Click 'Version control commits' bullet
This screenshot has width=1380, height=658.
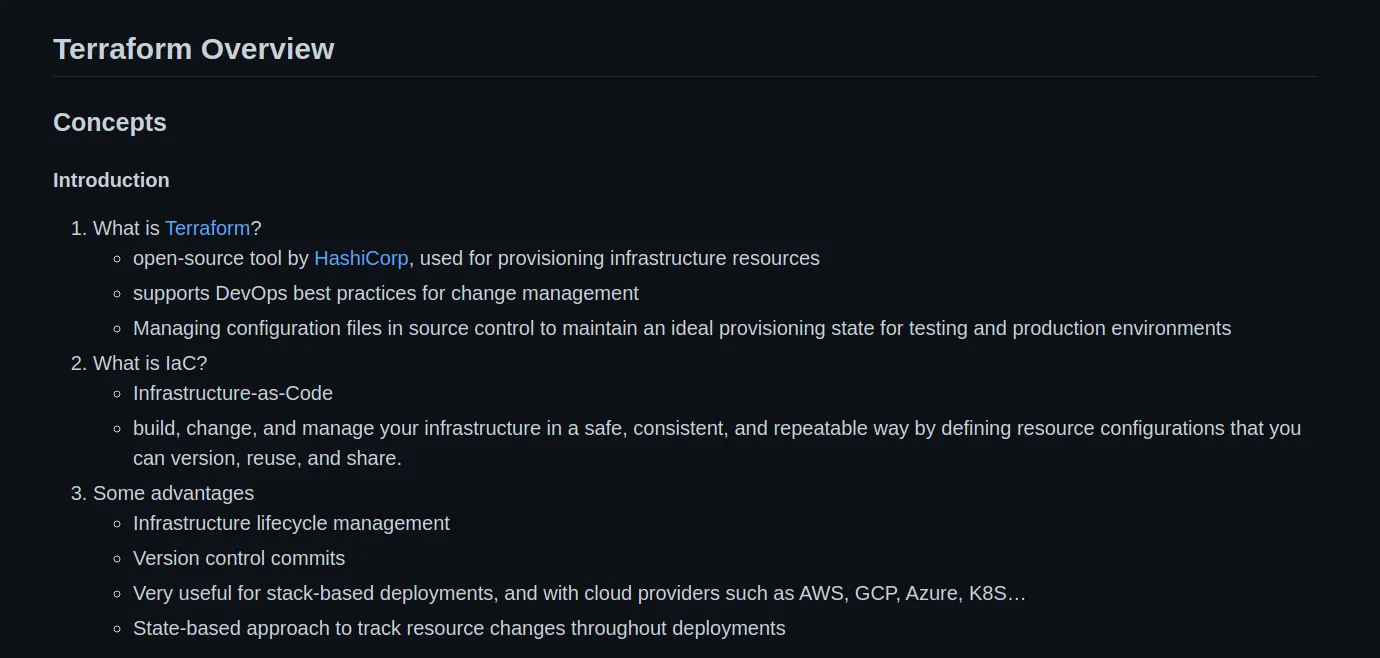click(x=239, y=558)
